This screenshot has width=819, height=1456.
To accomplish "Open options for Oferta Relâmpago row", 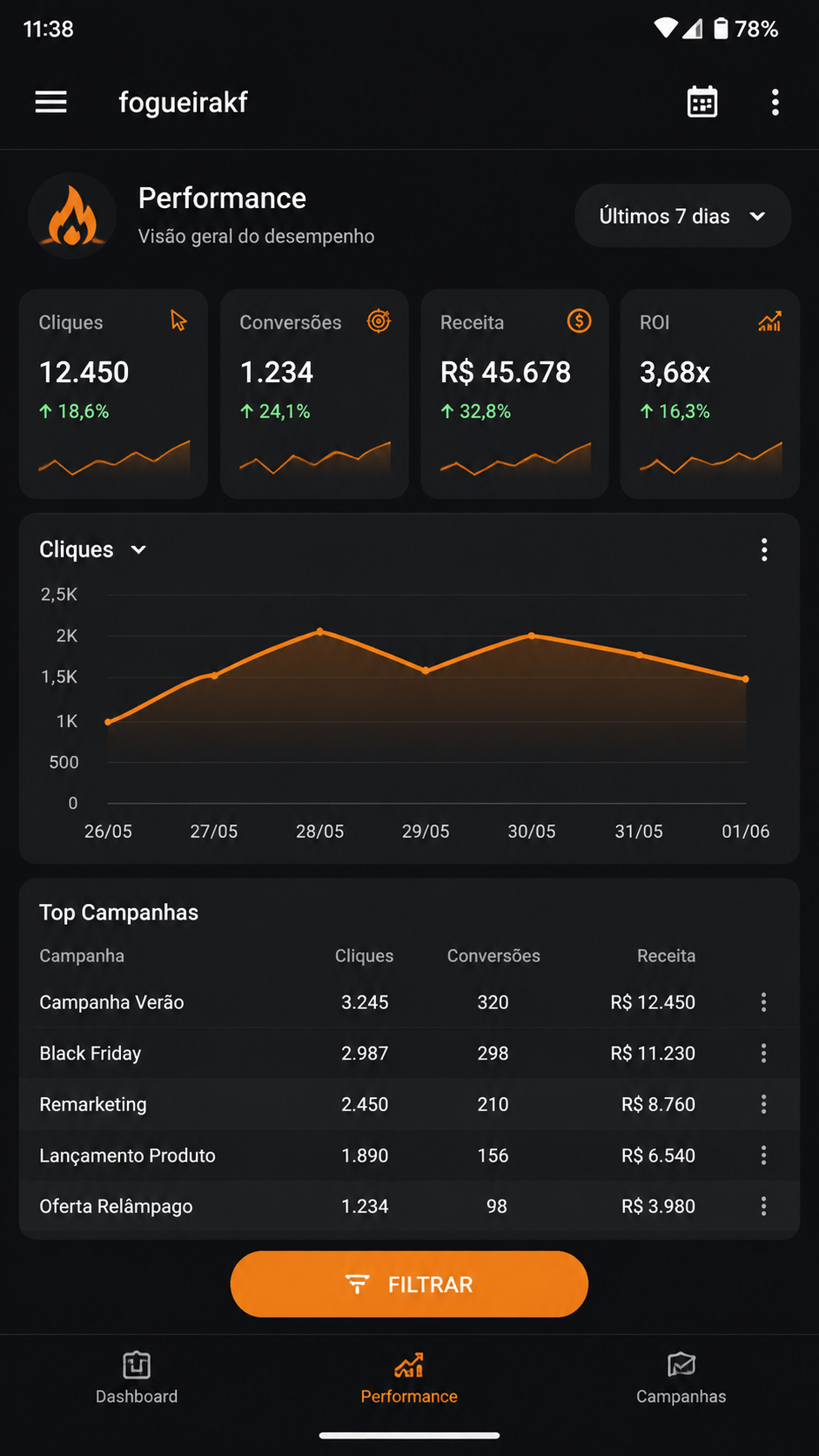I will [x=763, y=1206].
